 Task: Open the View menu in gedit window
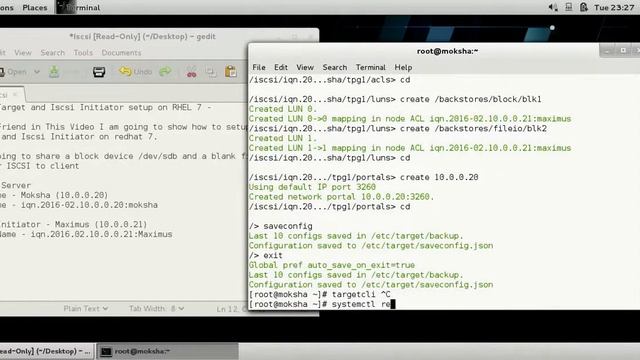point(23,53)
